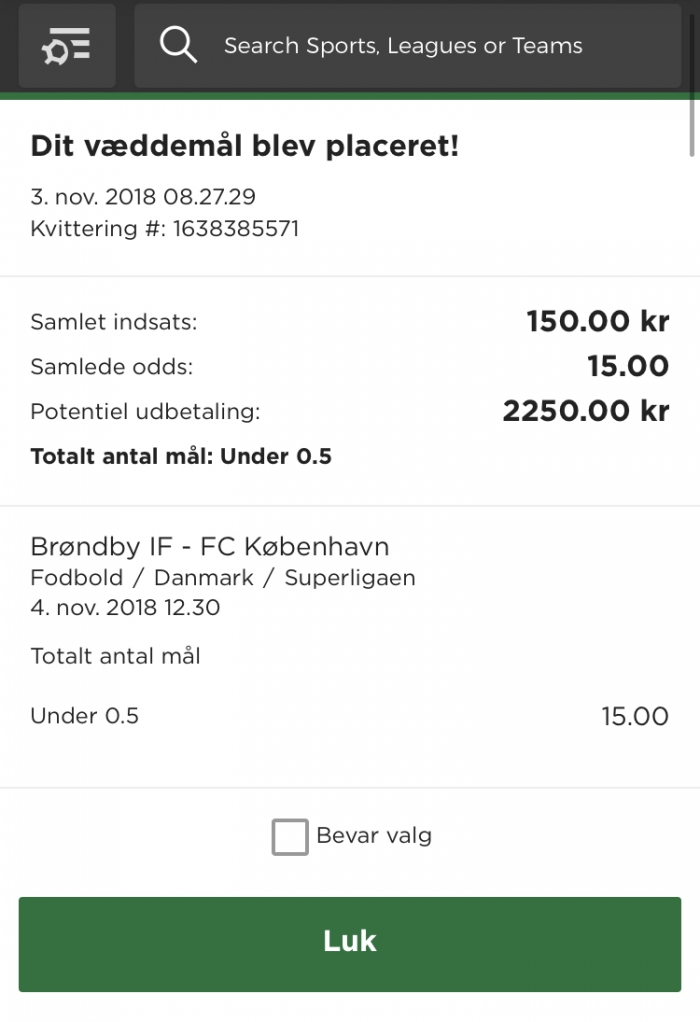Click the Bevar valg label text
The image size is (700, 1022).
point(374,836)
